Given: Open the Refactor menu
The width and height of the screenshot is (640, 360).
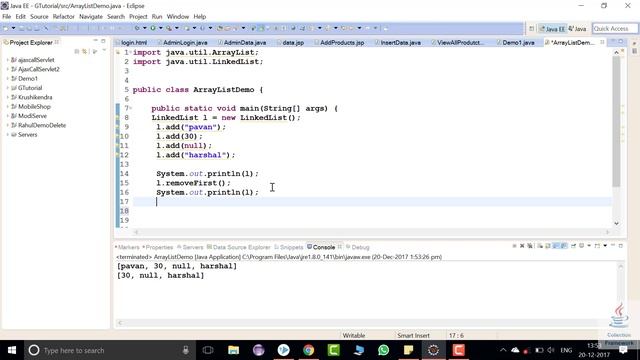Looking at the screenshot, I should 64,16.
